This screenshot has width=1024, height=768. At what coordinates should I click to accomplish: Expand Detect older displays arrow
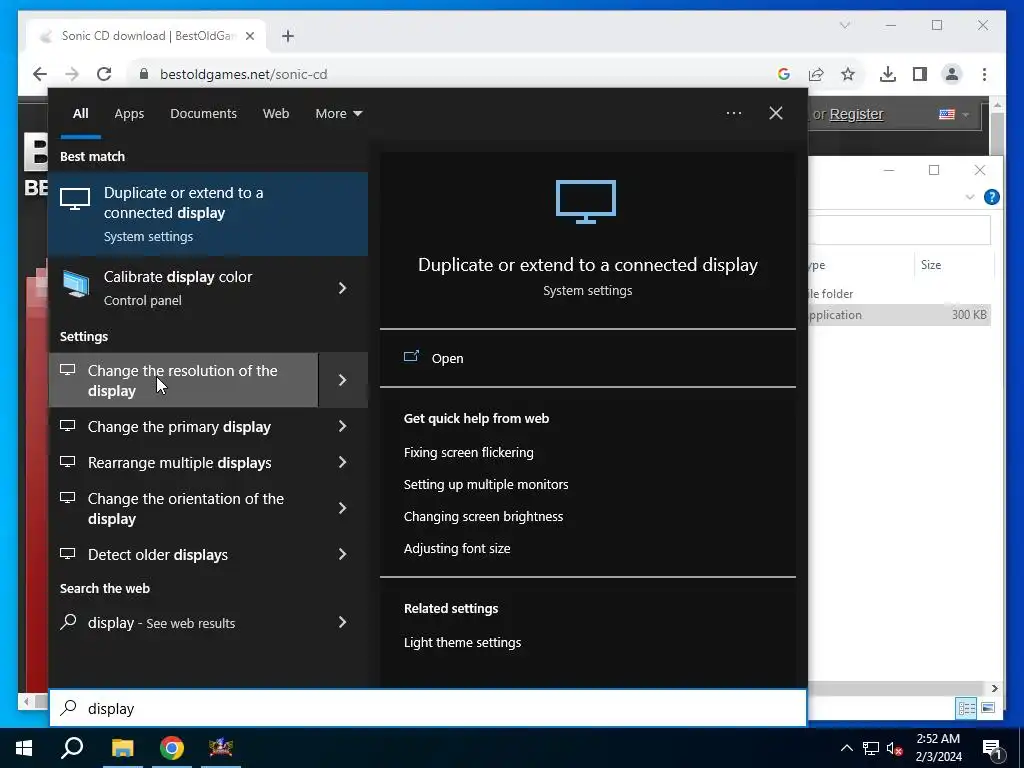pos(342,554)
